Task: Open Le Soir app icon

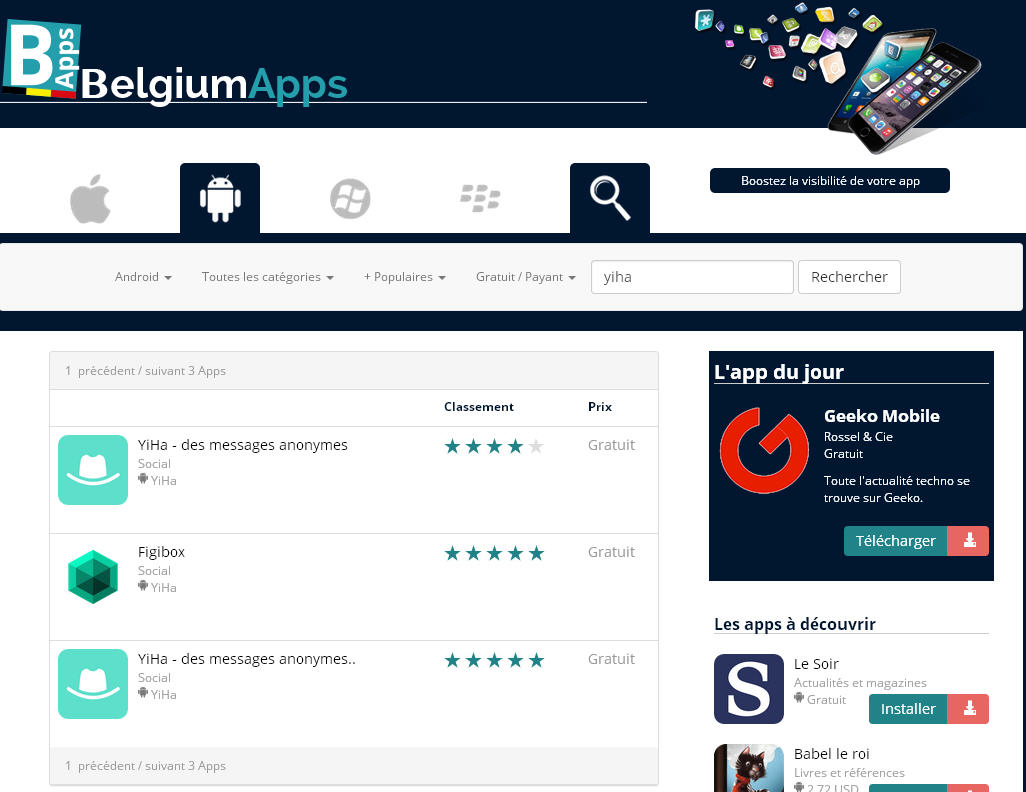Action: tap(749, 689)
